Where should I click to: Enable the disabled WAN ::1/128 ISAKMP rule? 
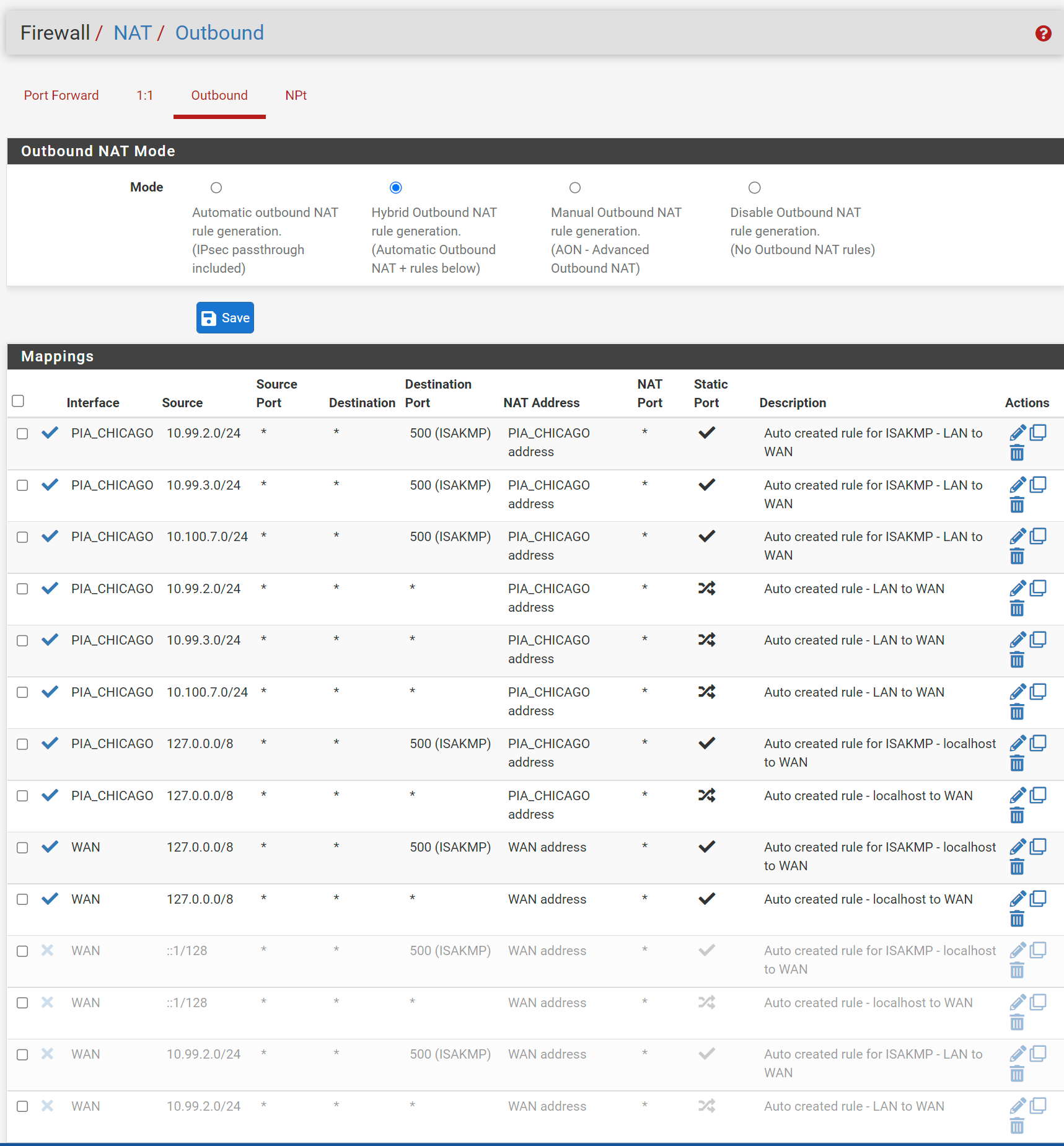tap(48, 950)
